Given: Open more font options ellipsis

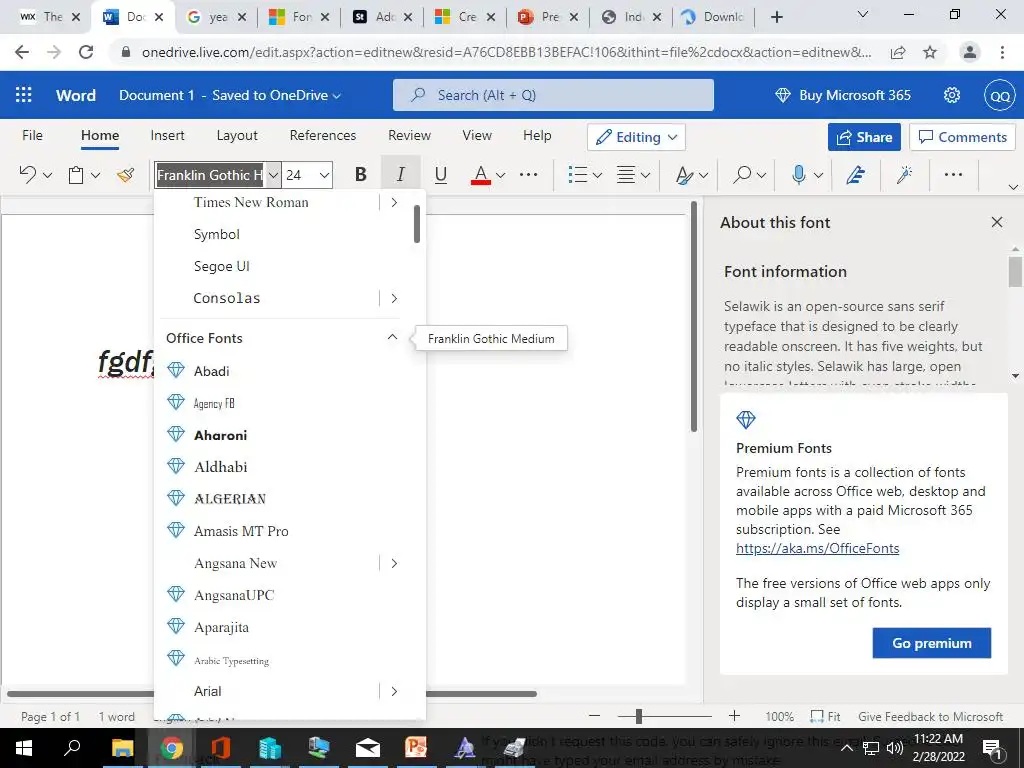Looking at the screenshot, I should point(528,174).
